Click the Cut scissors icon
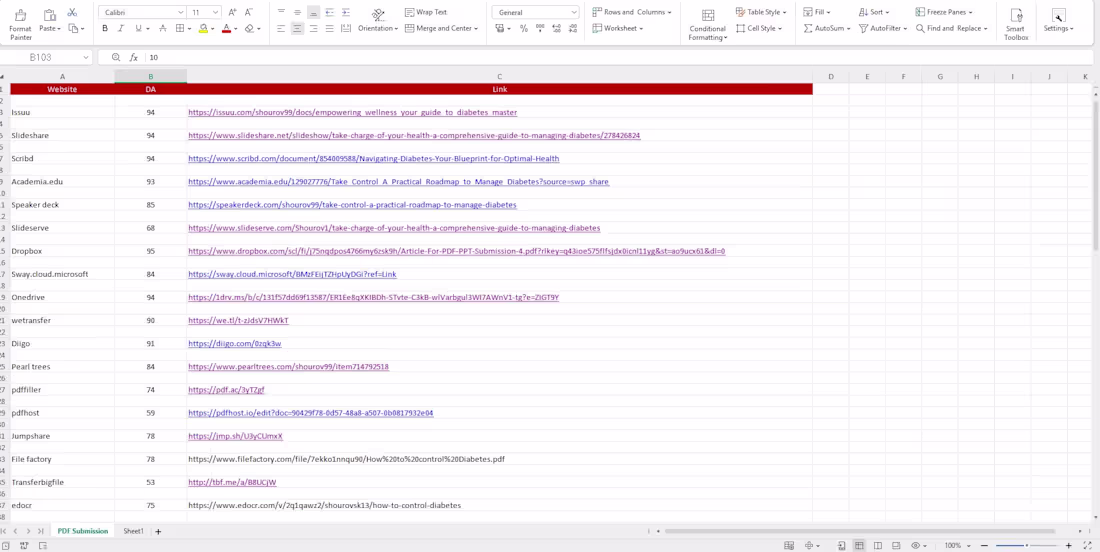Screen dimensions: 1100x552 point(72,13)
